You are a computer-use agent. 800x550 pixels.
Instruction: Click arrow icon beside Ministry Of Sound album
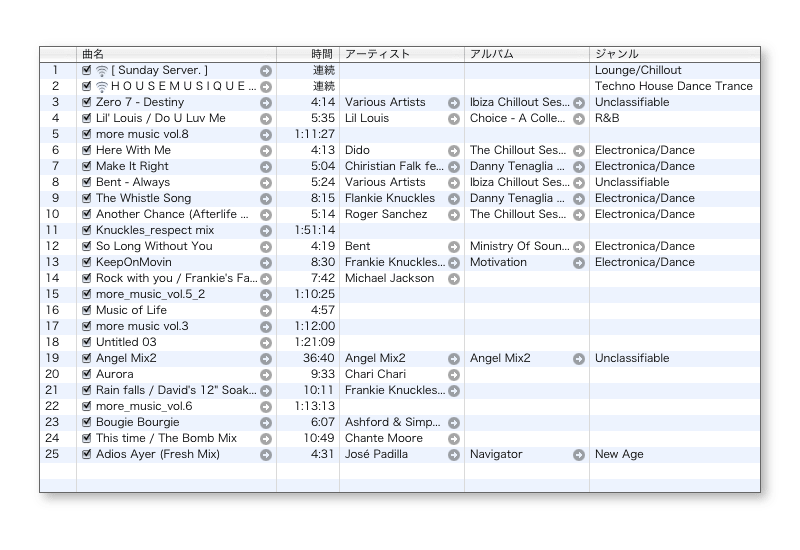click(579, 247)
